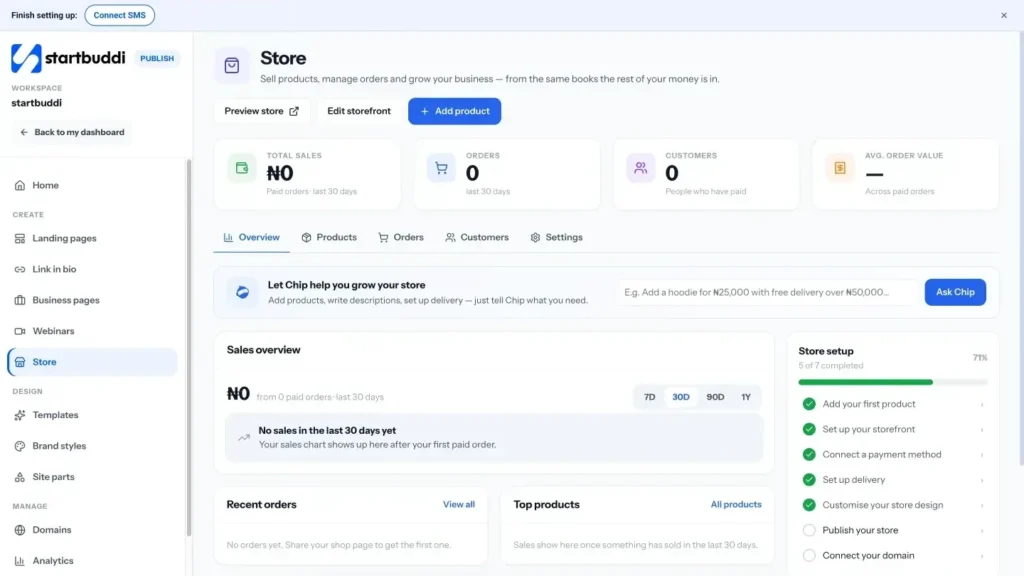Click the Templates sparkle icon

coord(20,415)
